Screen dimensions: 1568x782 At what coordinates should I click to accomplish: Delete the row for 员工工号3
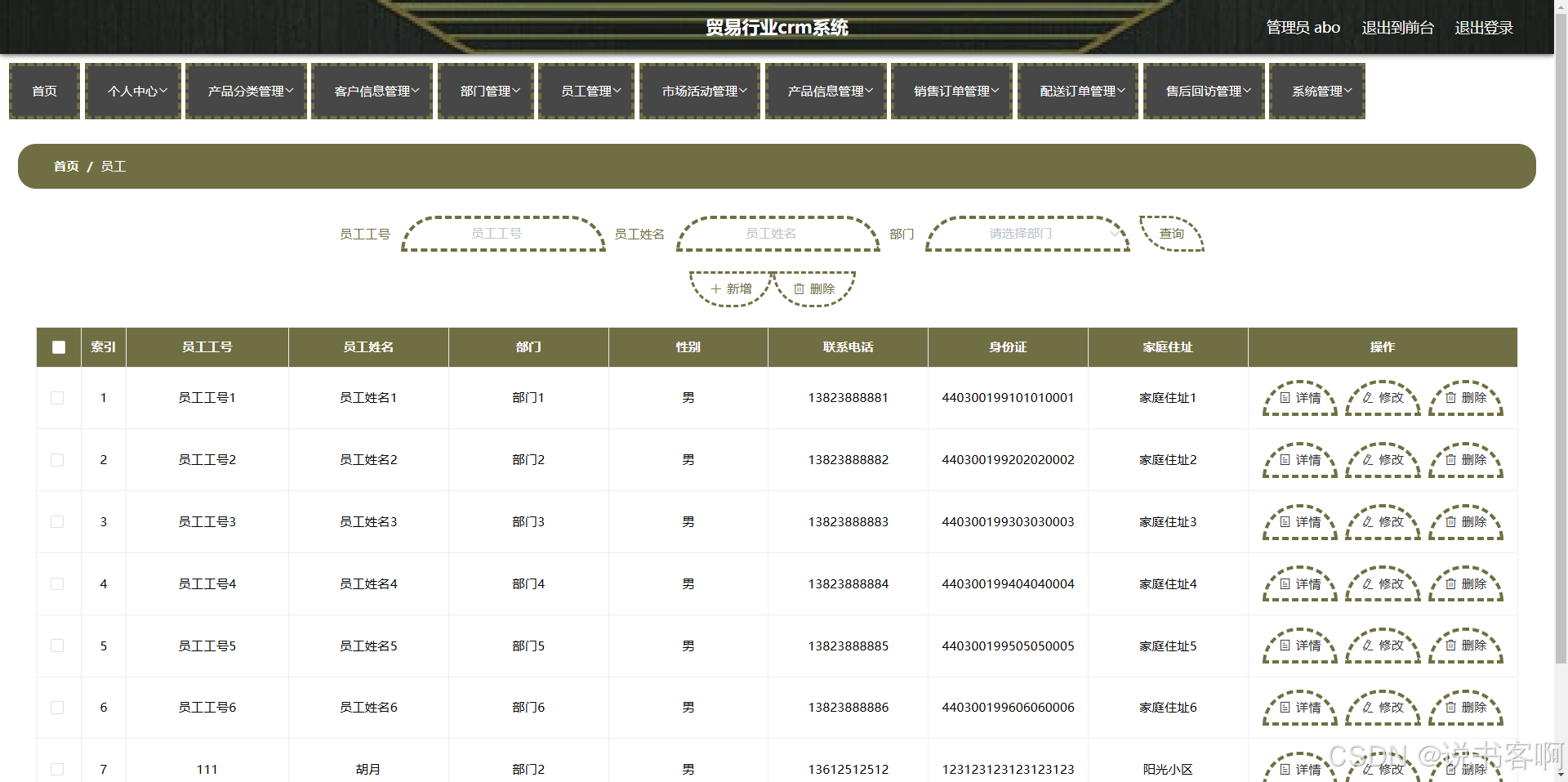1466,522
